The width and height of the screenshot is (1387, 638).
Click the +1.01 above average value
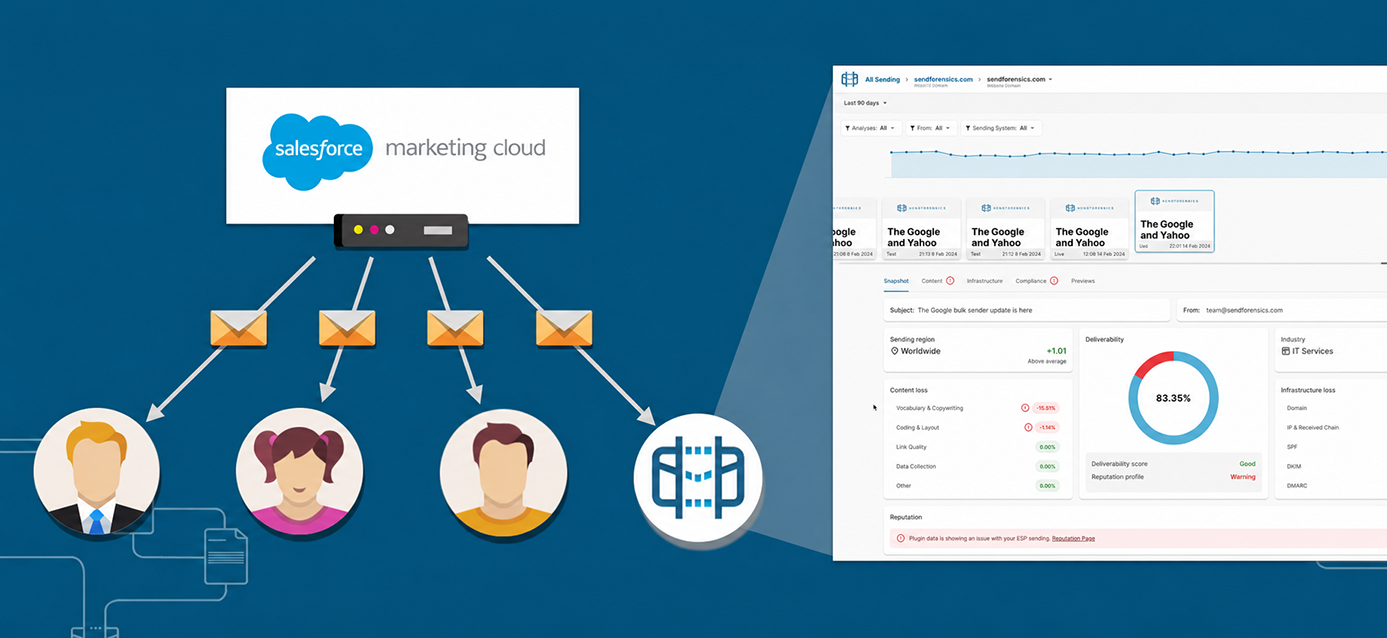[x=1056, y=351]
